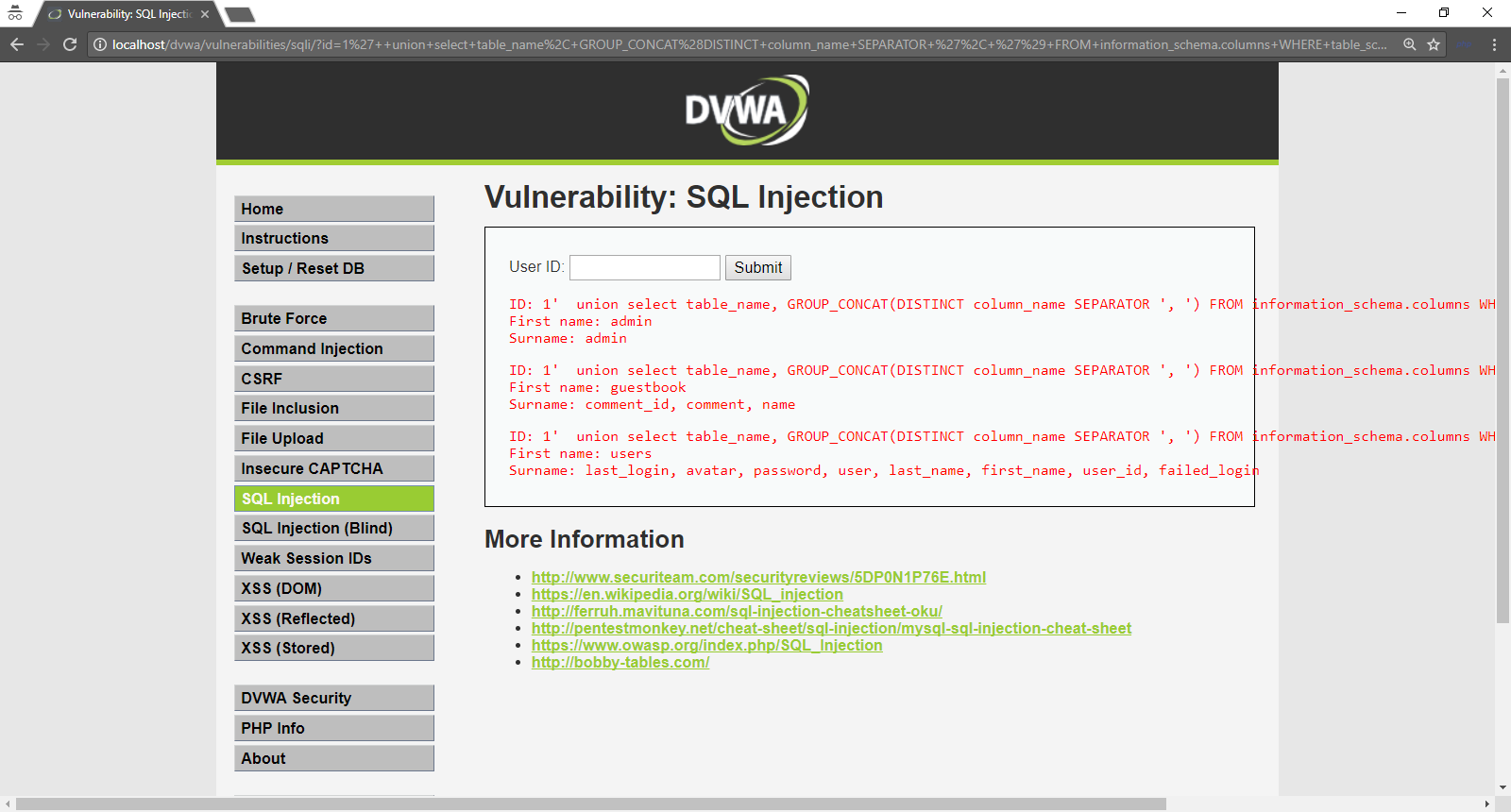Open the Chrome three-dot menu
Image resolution: width=1511 pixels, height=812 pixels.
(x=1494, y=44)
